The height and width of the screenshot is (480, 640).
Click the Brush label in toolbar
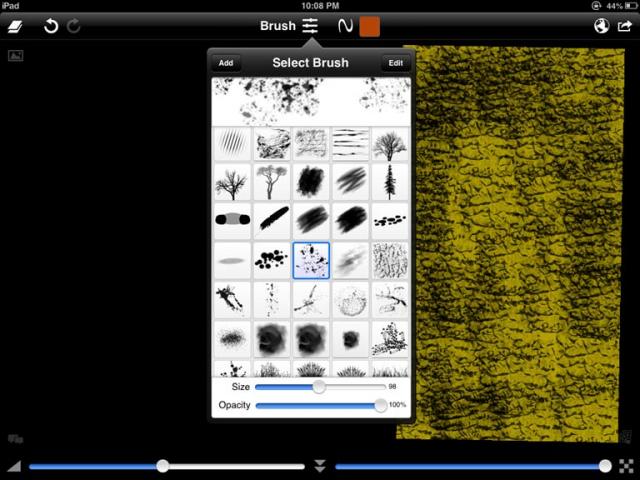coord(277,26)
